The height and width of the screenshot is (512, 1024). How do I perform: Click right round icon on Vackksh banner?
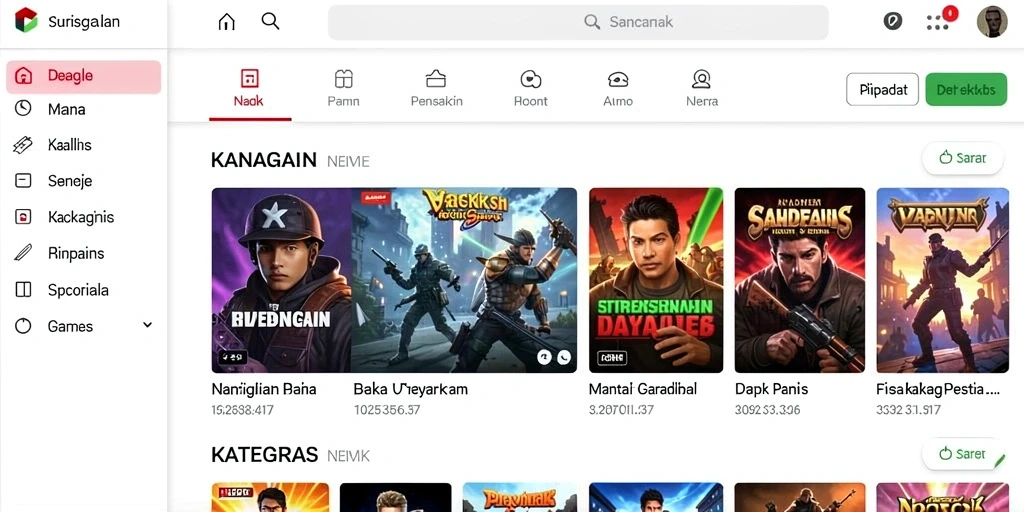[564, 357]
